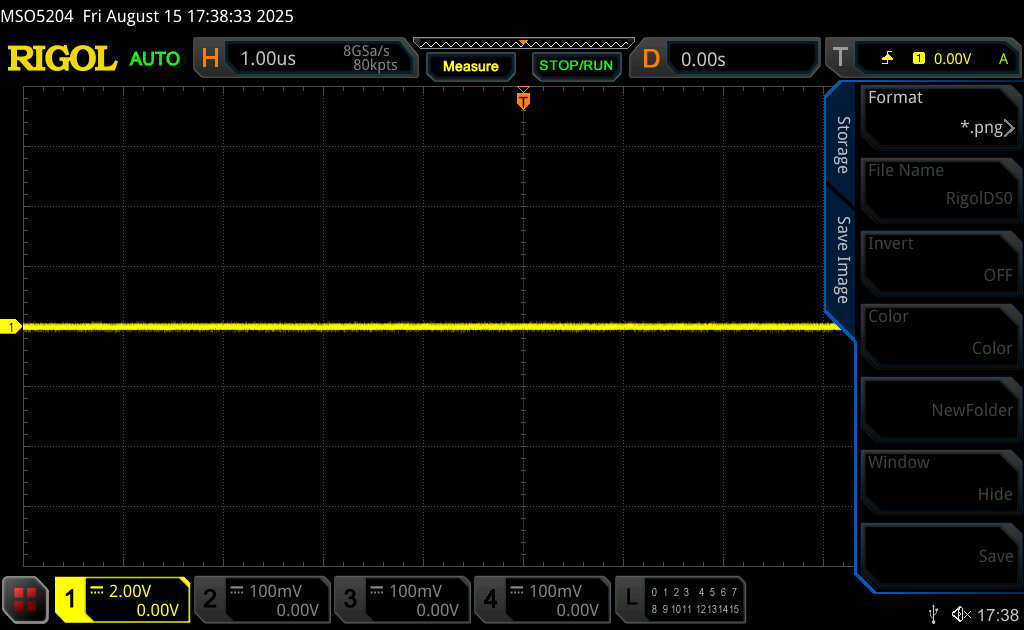This screenshot has width=1024, height=630.
Task: Open the delay D 0.00s setting
Action: [724, 59]
